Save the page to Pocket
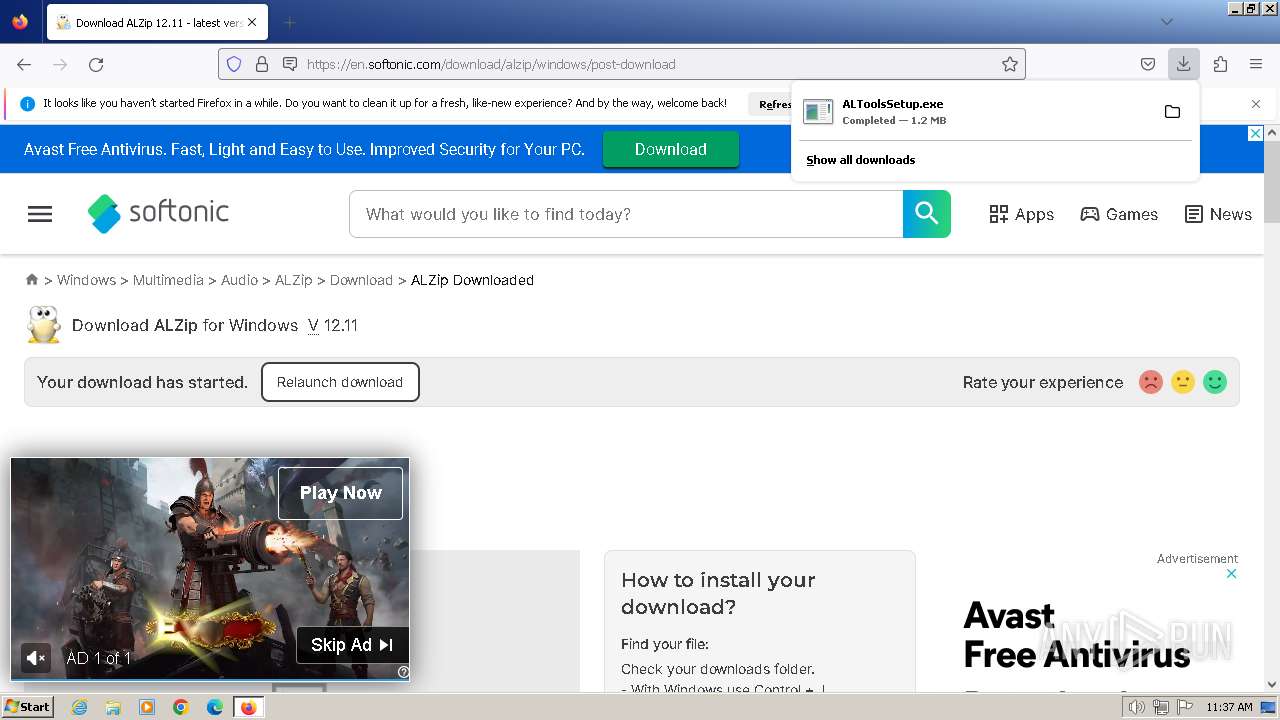The height and width of the screenshot is (720, 1280). point(1148,64)
